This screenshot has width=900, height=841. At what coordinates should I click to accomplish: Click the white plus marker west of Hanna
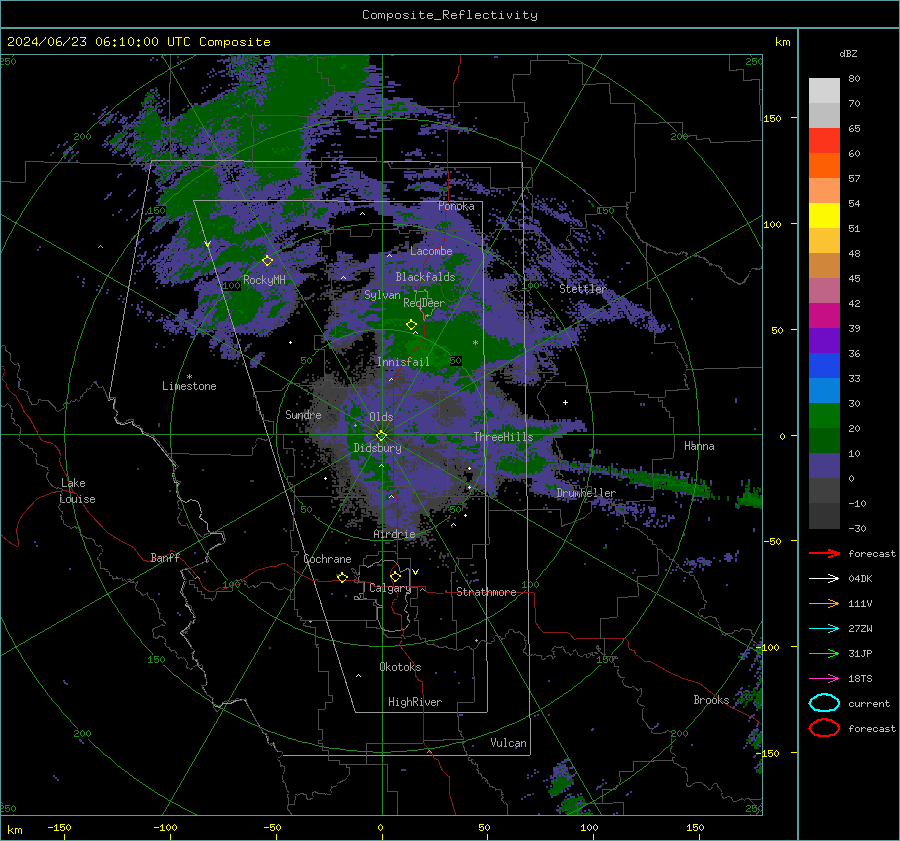(565, 402)
